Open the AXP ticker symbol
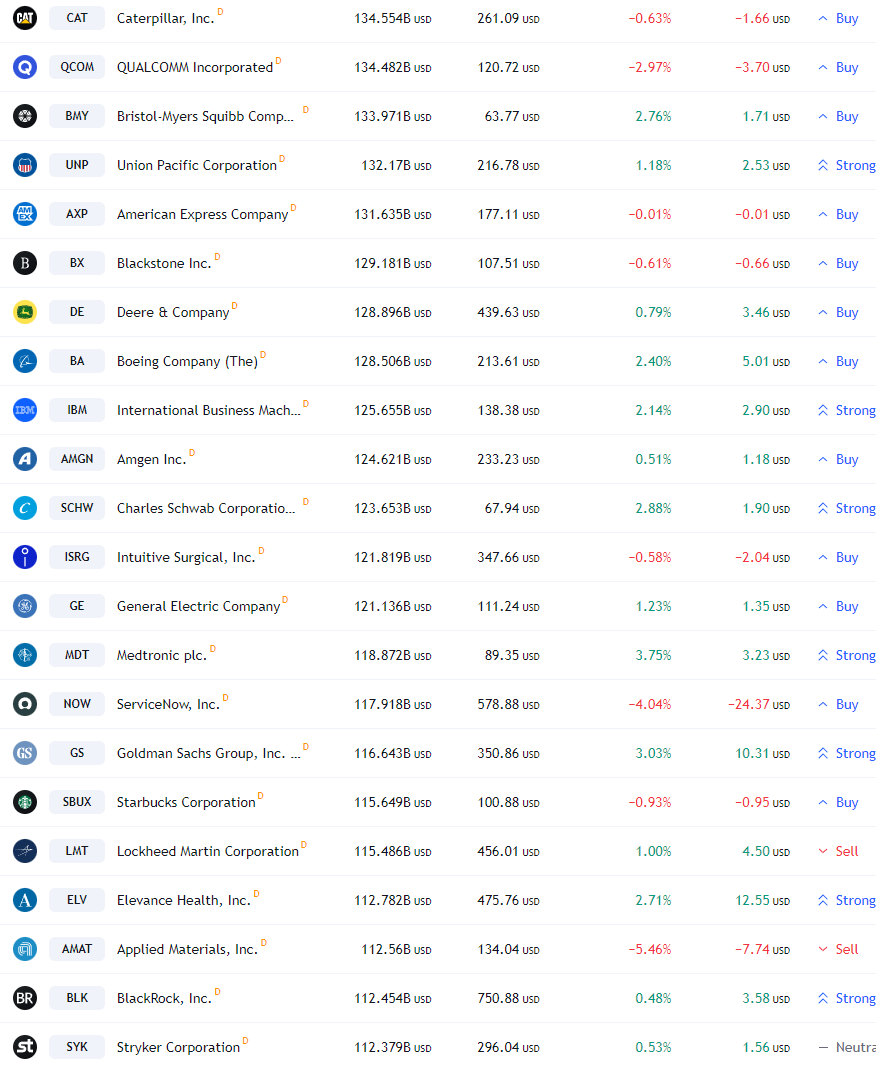The image size is (876, 1071). click(77, 214)
